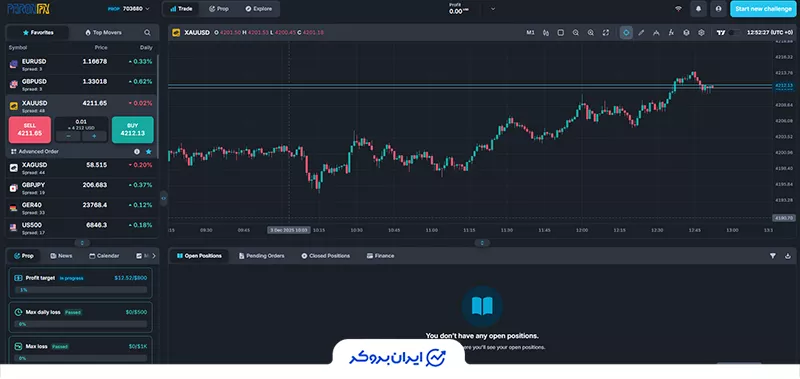Screen dimensions: 800x379
Task: Select GBPUSD row in watchlist
Action: tap(81, 84)
